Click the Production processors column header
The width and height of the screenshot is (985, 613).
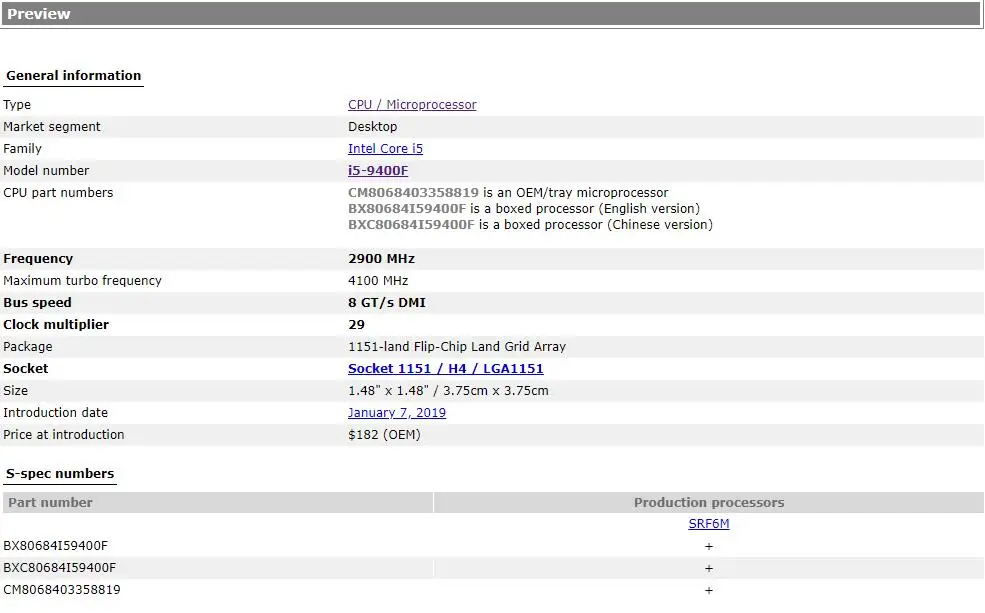709,502
